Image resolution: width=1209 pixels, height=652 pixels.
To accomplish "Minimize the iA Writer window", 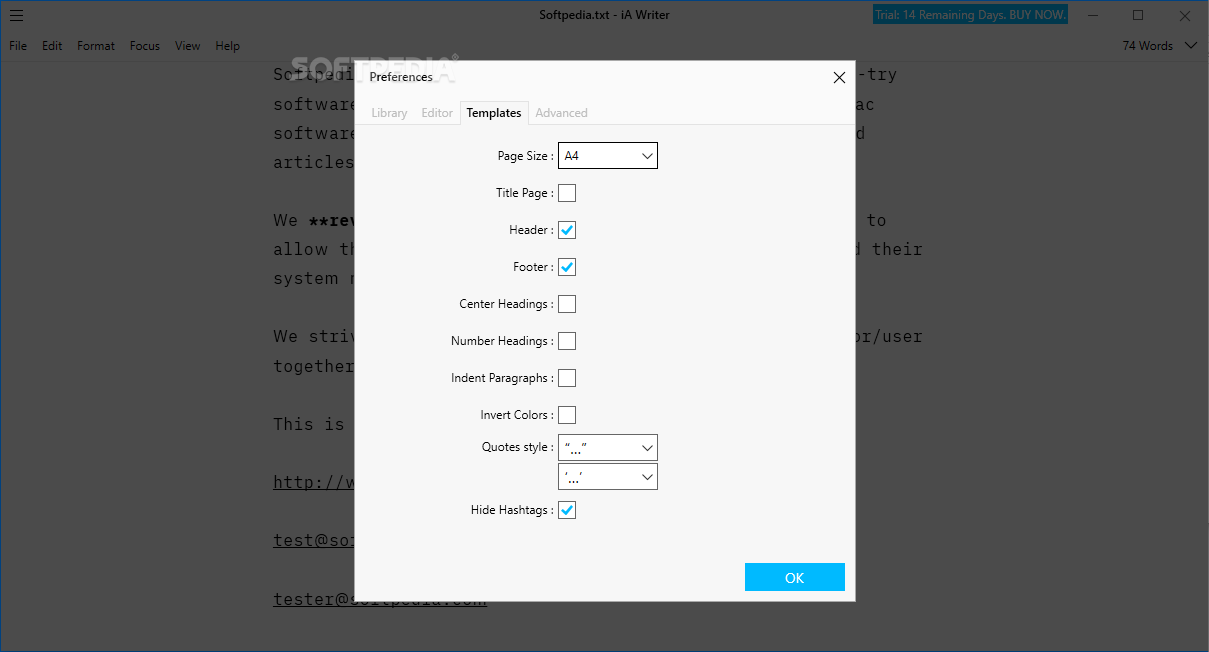I will (1092, 15).
